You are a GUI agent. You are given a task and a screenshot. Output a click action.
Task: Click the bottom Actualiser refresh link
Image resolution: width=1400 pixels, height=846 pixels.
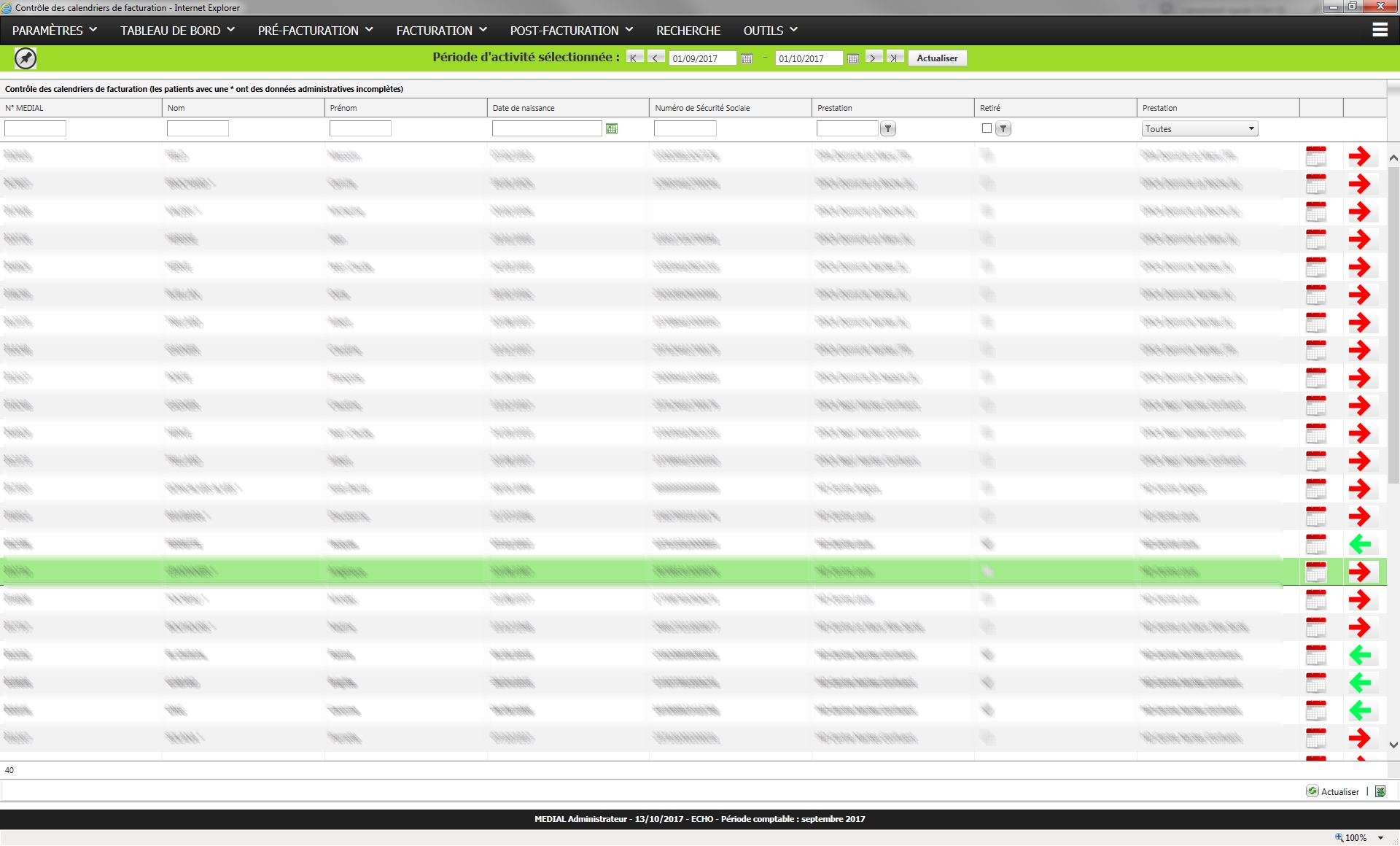(1333, 791)
